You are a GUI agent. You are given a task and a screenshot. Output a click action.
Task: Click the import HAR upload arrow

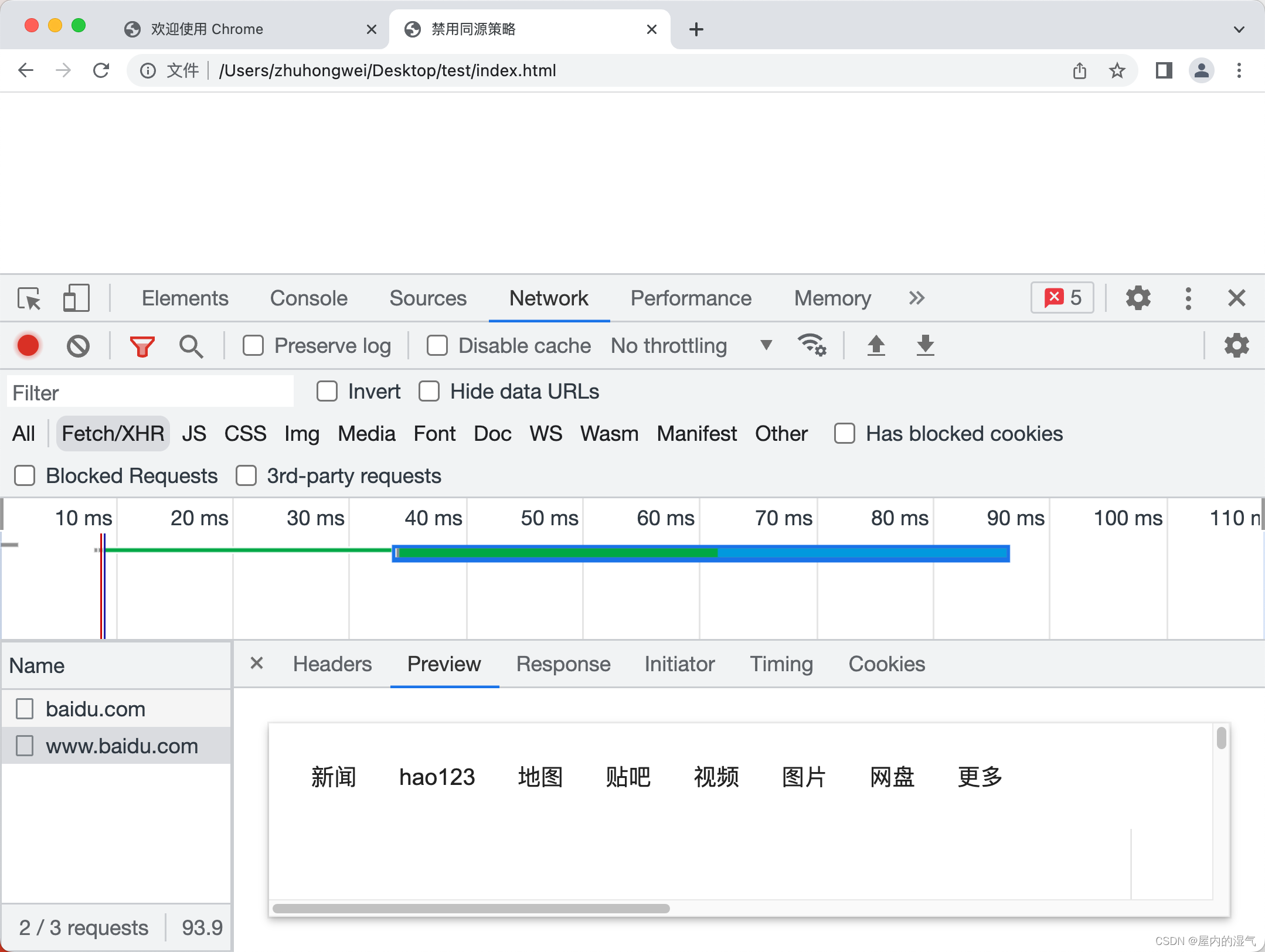coord(876,345)
